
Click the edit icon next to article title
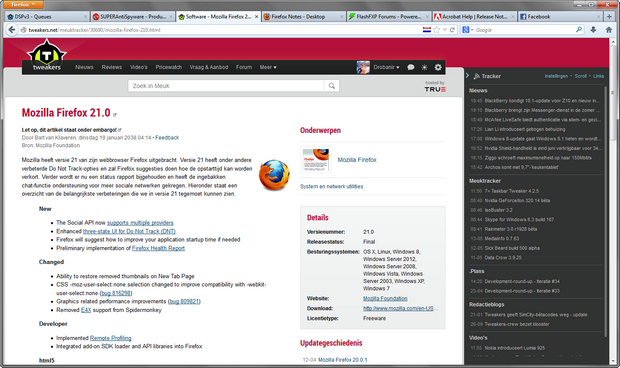115,115
